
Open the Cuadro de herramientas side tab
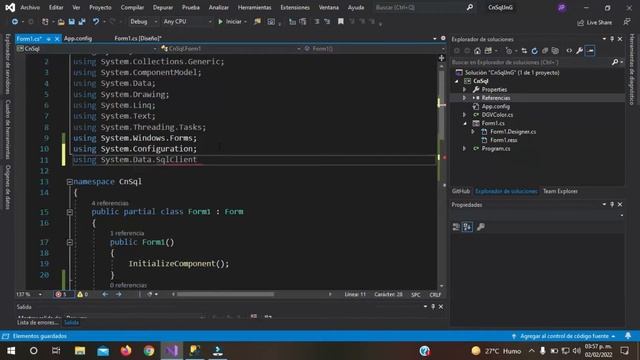pyautogui.click(x=8, y=129)
